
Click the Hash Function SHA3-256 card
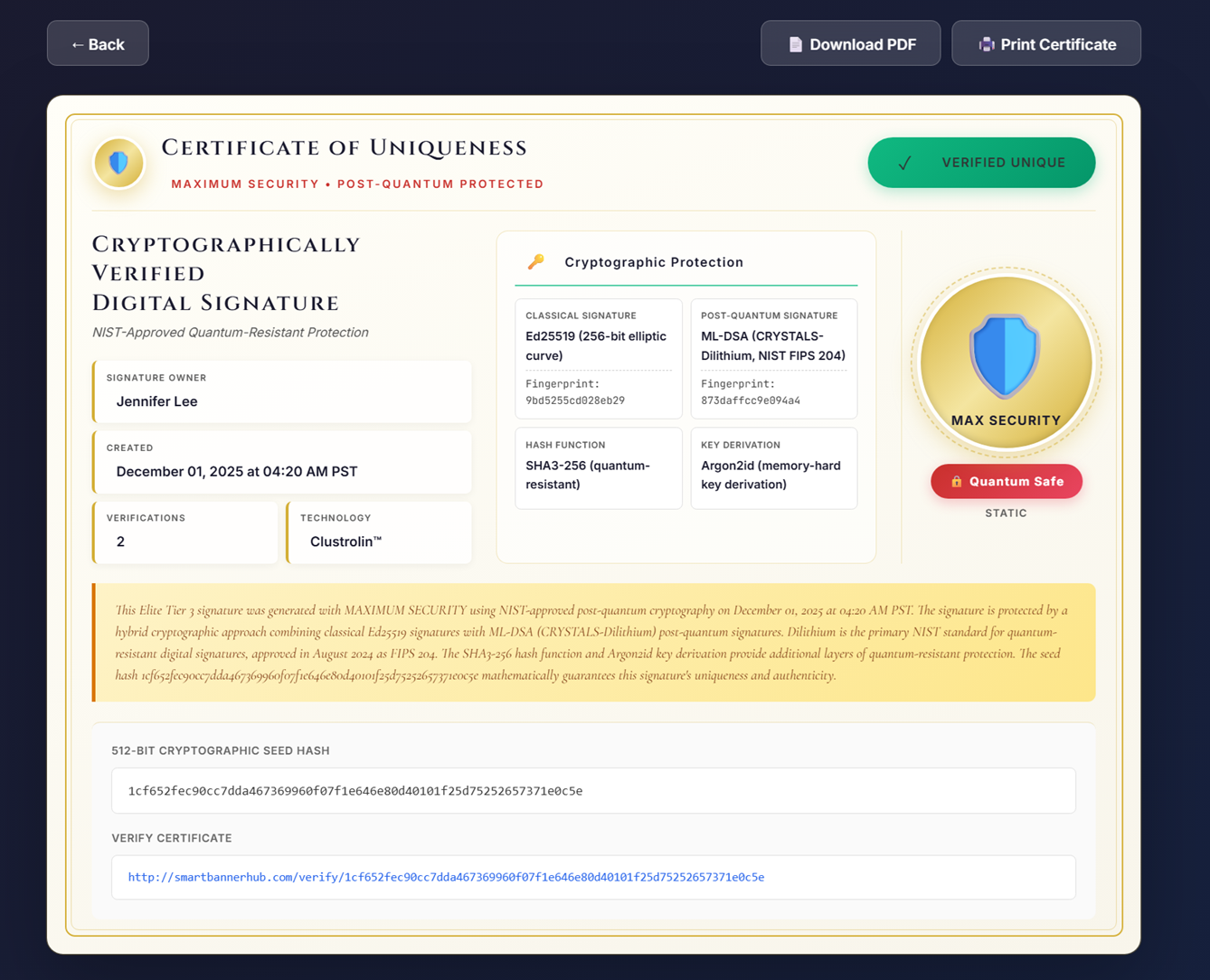(598, 468)
